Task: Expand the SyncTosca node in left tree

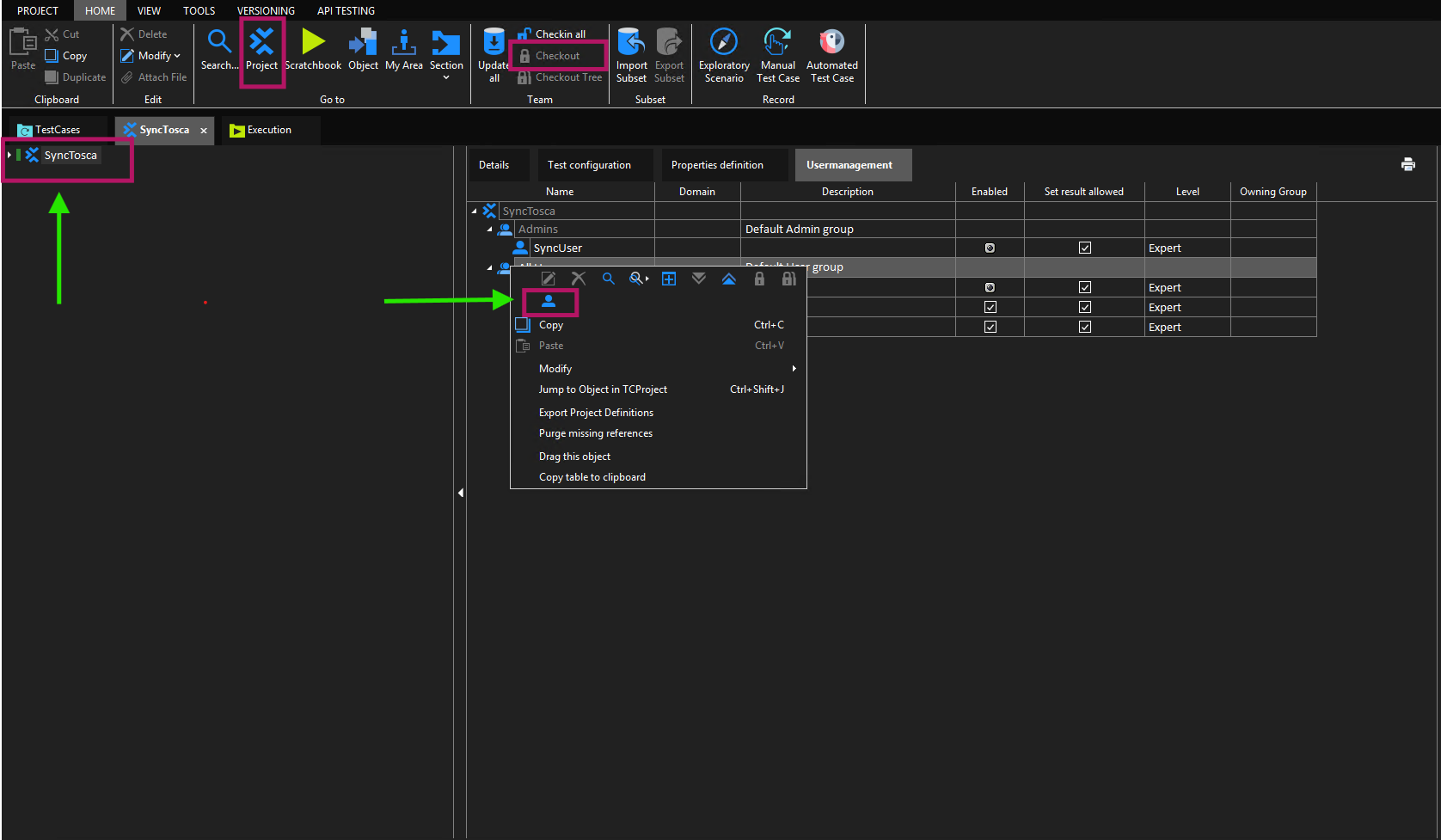Action: coord(9,155)
